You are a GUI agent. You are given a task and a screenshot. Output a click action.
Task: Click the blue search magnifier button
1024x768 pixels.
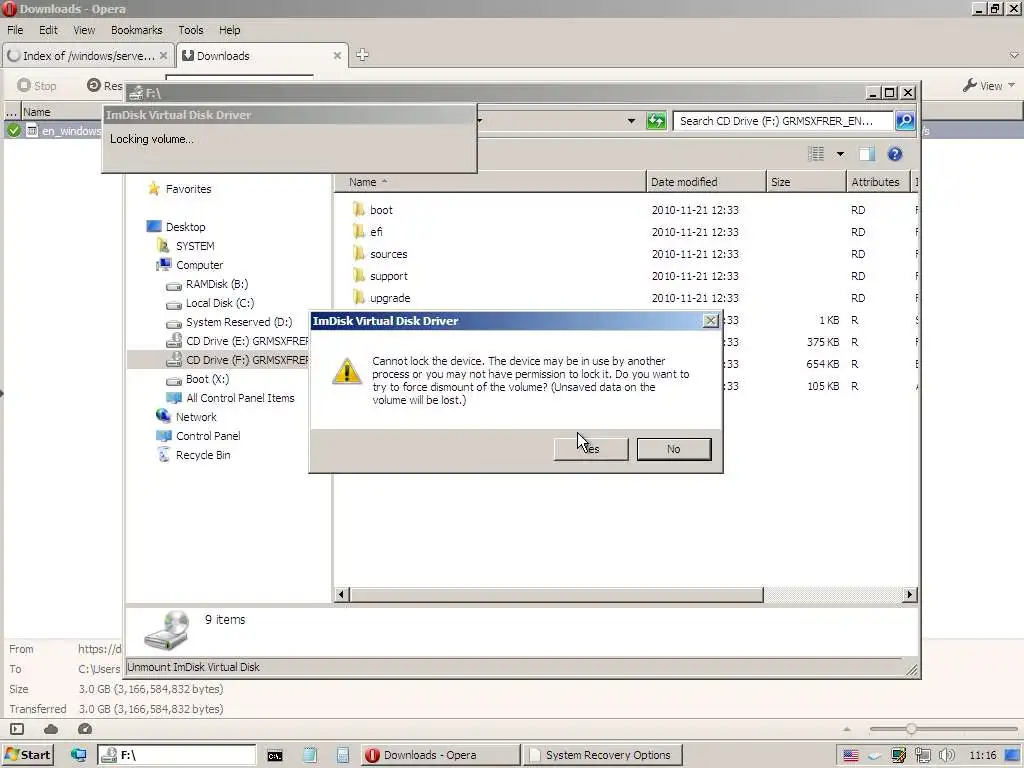(905, 121)
